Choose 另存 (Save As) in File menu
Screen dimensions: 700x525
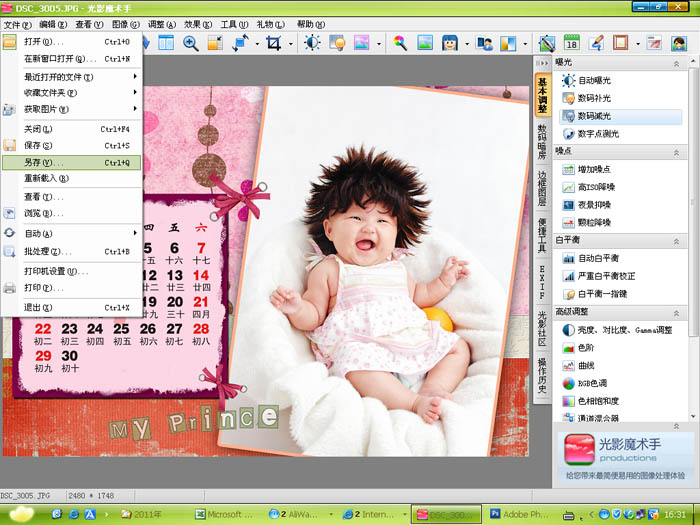point(71,162)
